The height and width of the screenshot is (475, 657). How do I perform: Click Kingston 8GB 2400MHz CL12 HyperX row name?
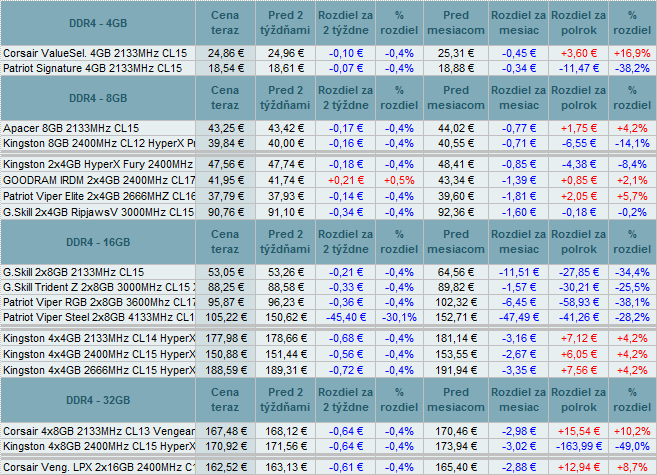pos(98,143)
